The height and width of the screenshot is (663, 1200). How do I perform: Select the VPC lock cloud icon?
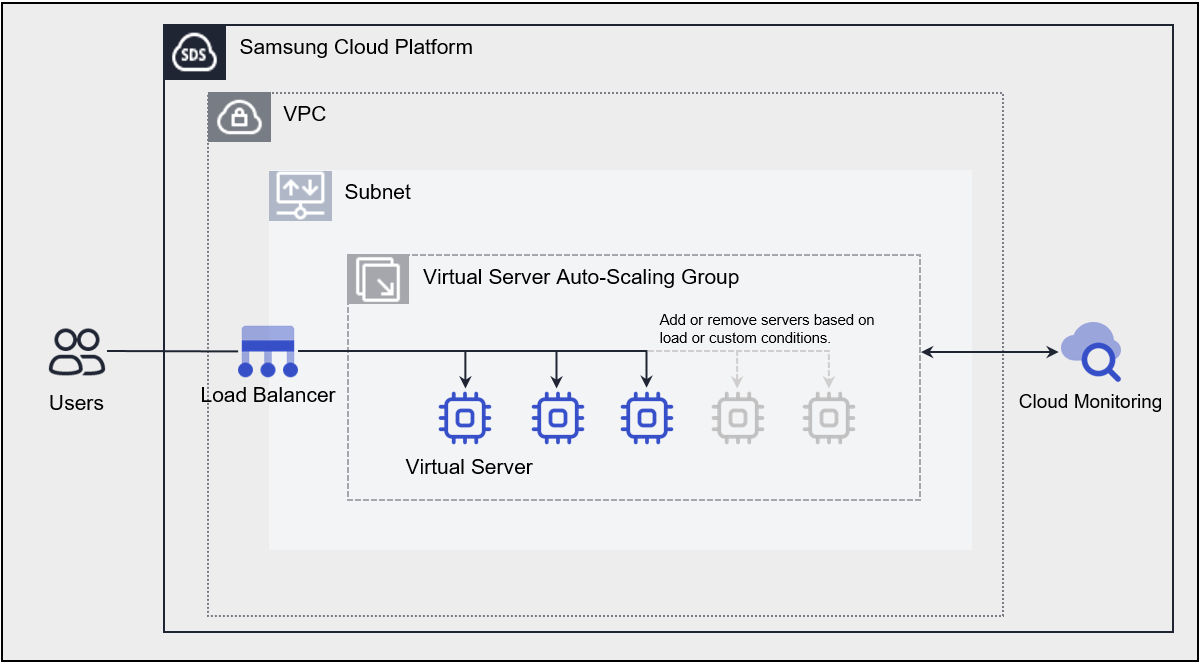point(239,117)
